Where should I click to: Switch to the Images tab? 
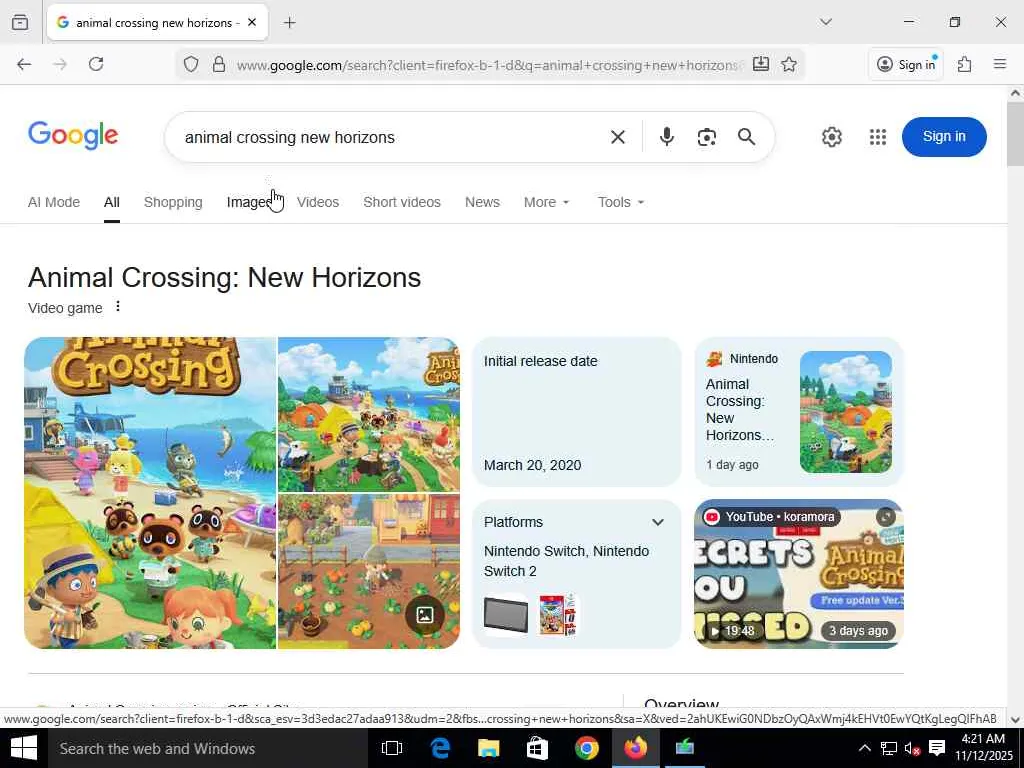249,202
